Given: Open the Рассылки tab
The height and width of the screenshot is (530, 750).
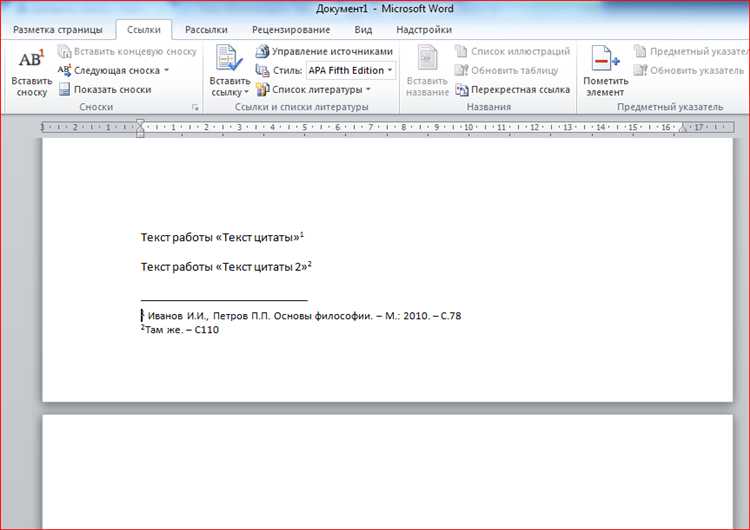Looking at the screenshot, I should coord(206,30).
